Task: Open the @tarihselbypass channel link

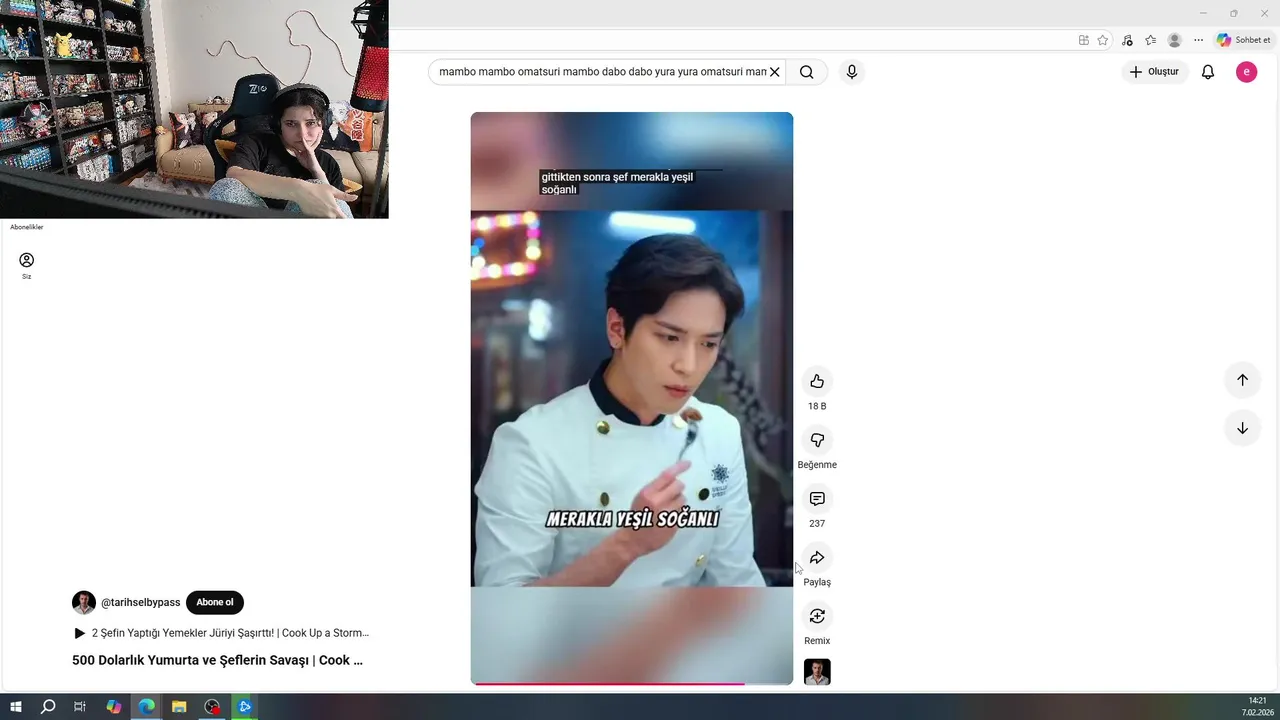Action: 141,603
